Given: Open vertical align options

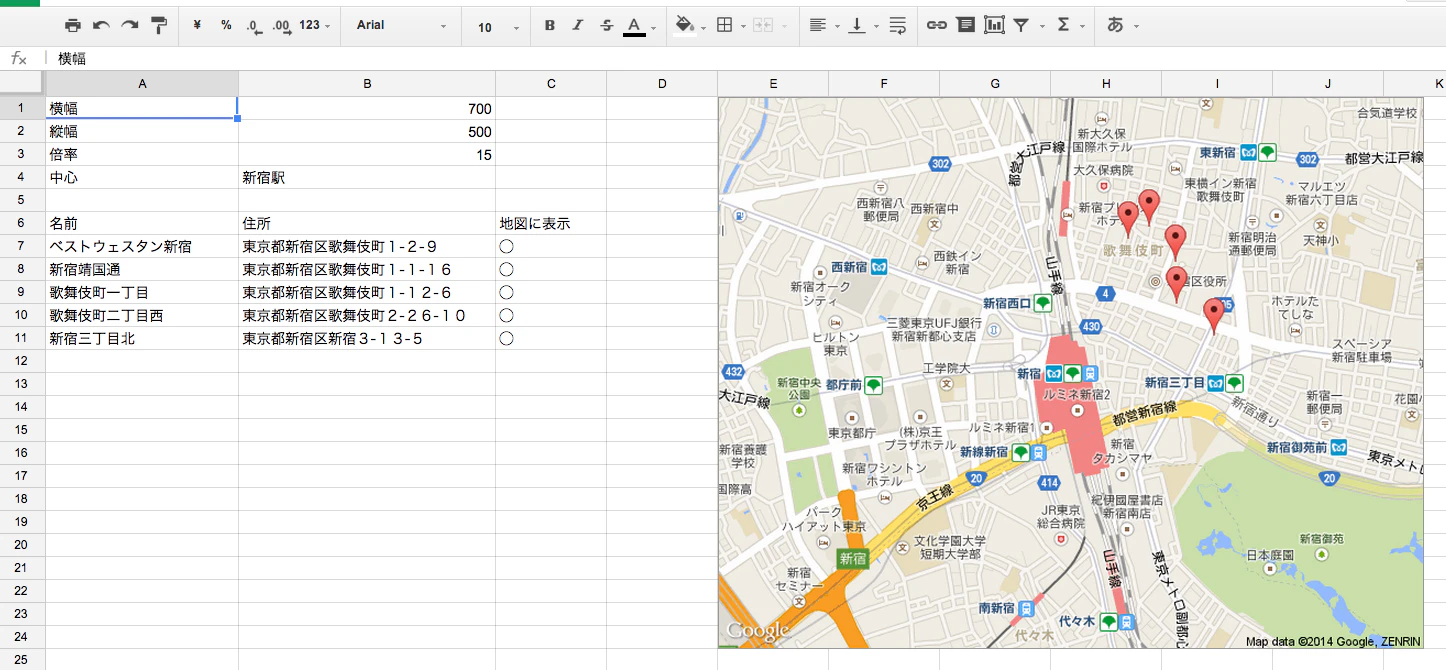Looking at the screenshot, I should [x=863, y=26].
